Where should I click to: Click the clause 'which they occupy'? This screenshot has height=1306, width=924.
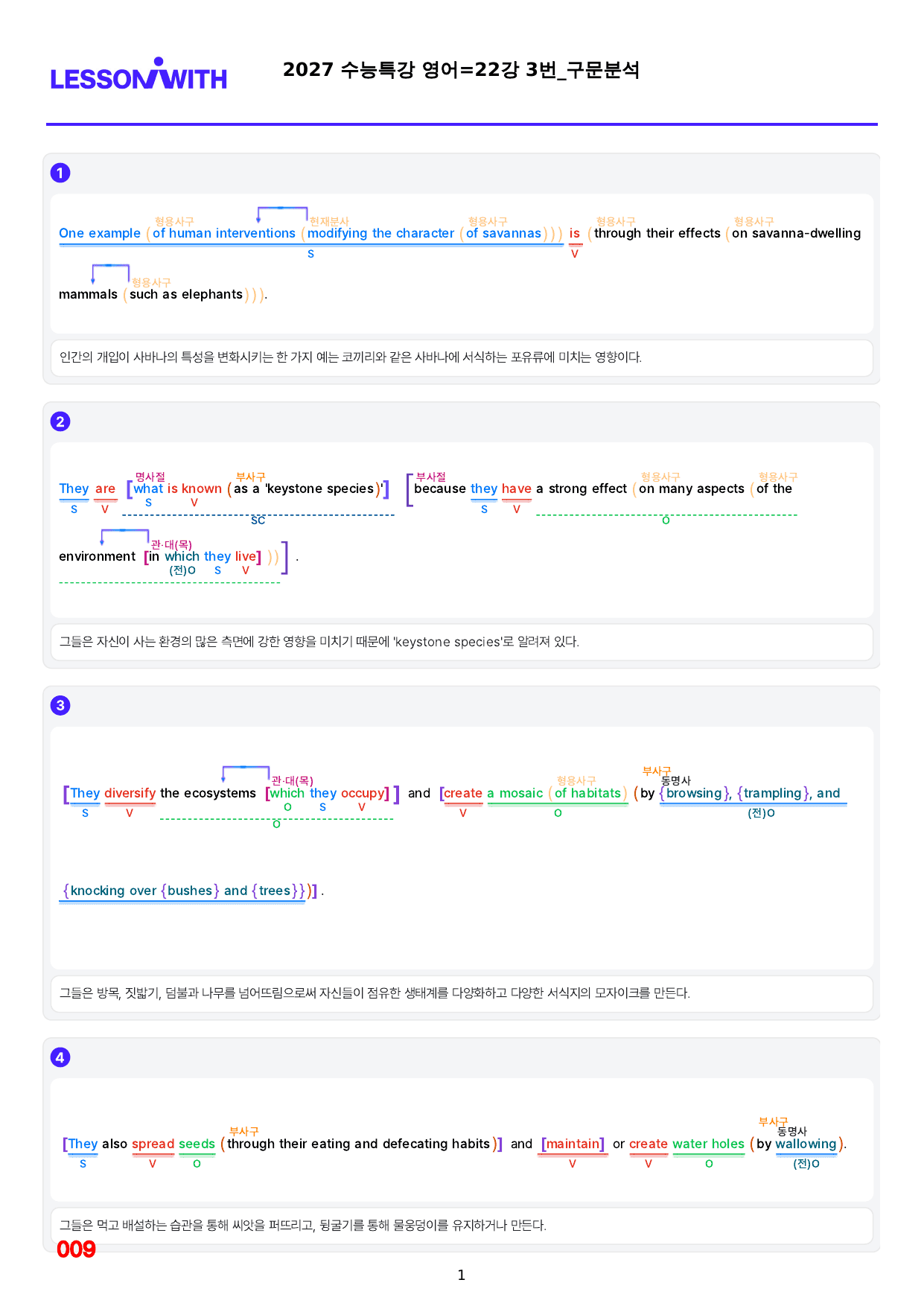pyautogui.click(x=328, y=793)
